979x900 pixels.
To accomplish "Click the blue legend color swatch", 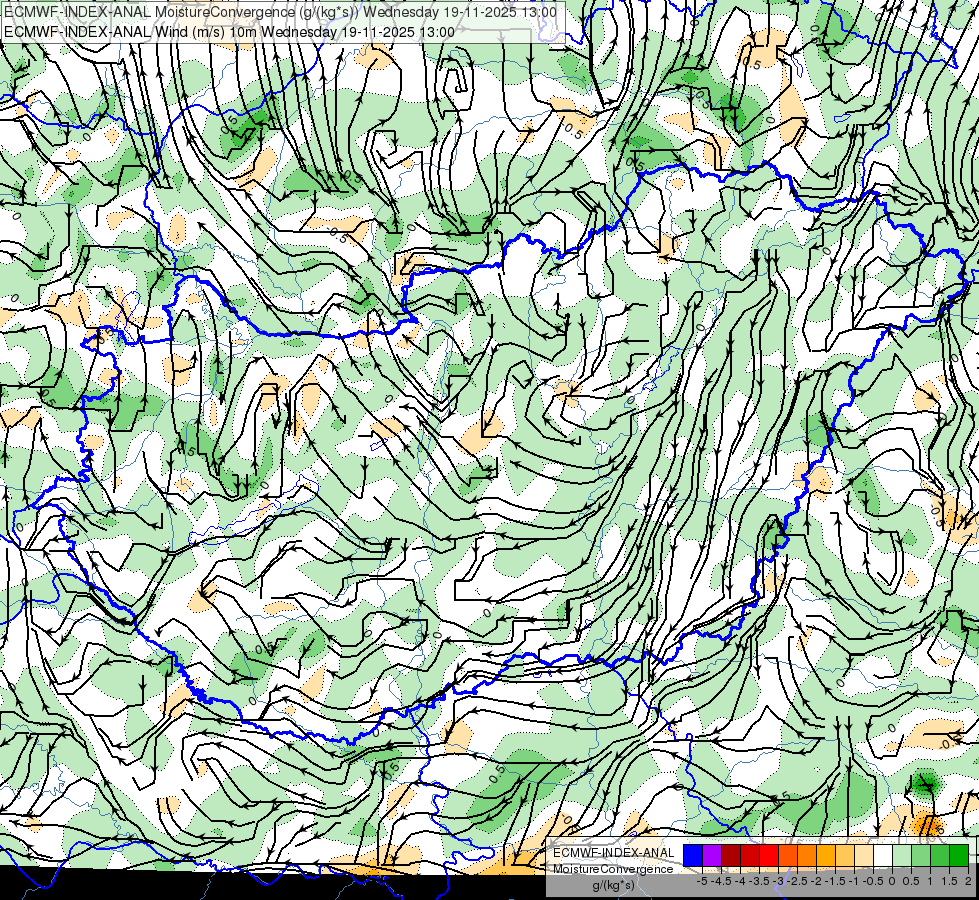I will 693,855.
